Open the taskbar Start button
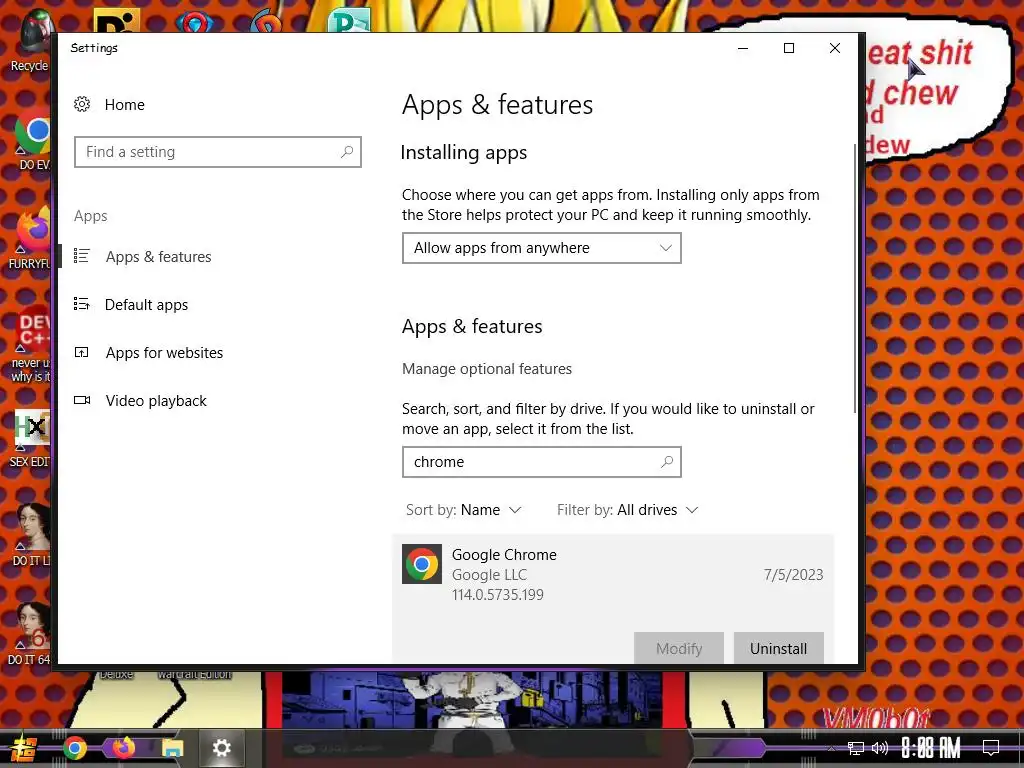1024x768 pixels. click(x=22, y=748)
